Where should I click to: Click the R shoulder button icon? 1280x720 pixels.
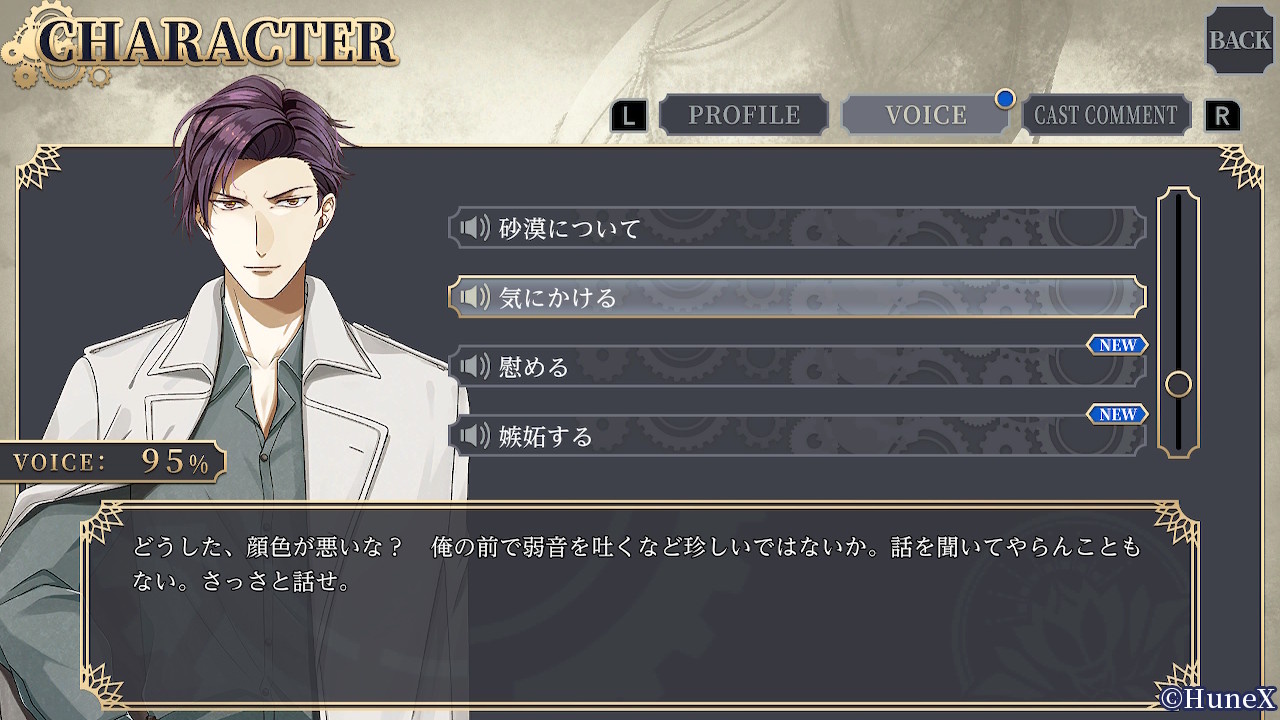coord(1222,116)
